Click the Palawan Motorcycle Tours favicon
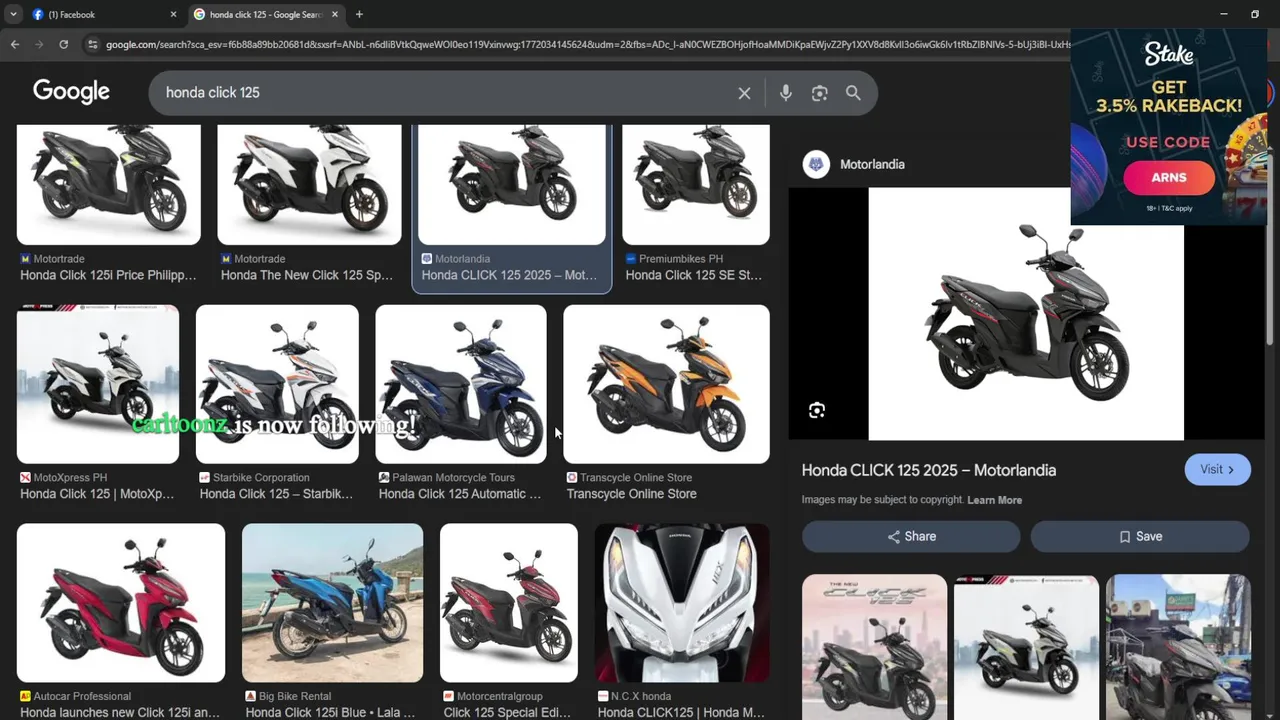1280x720 pixels. coord(384,478)
